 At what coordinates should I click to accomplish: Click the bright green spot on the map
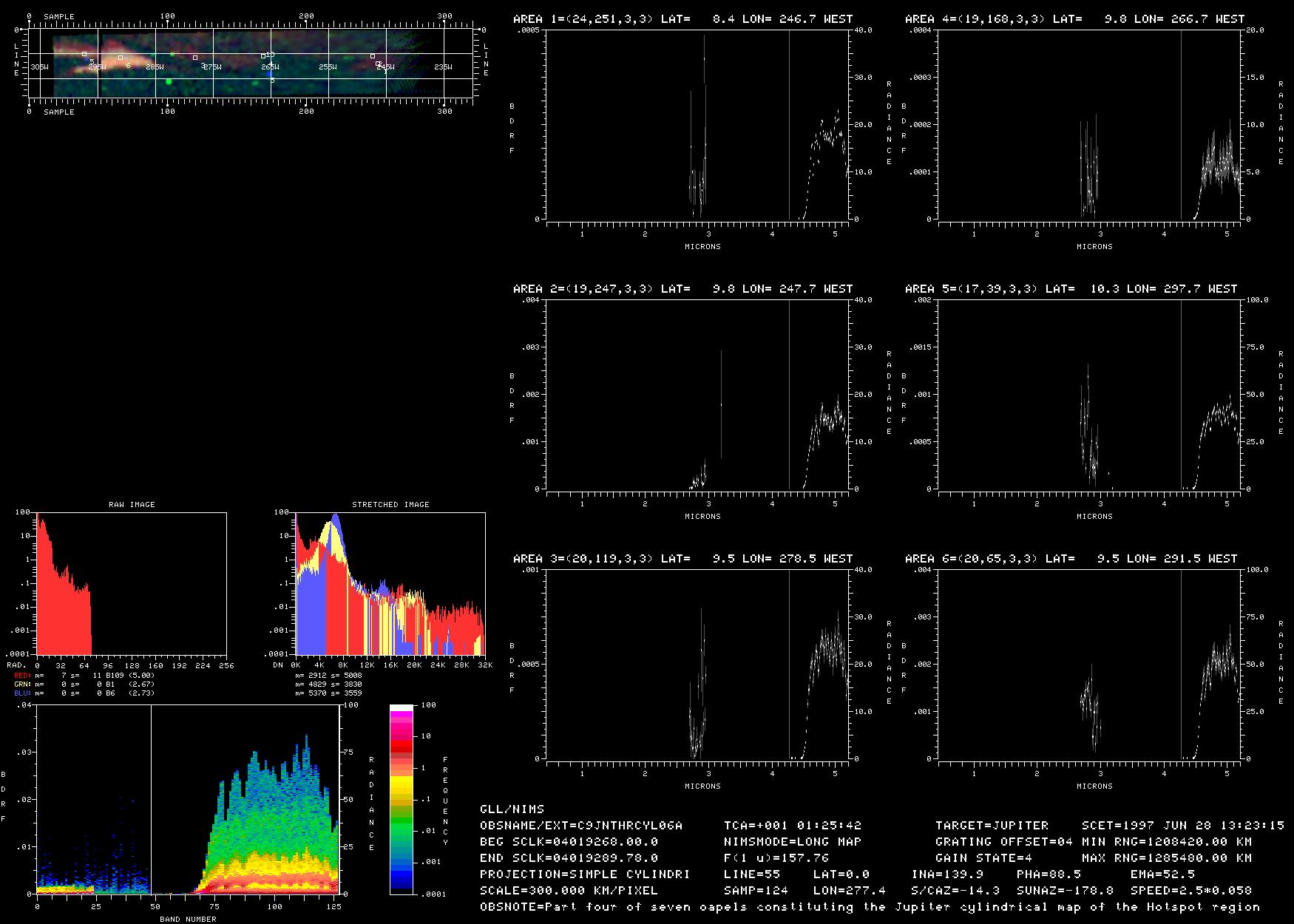(x=169, y=81)
